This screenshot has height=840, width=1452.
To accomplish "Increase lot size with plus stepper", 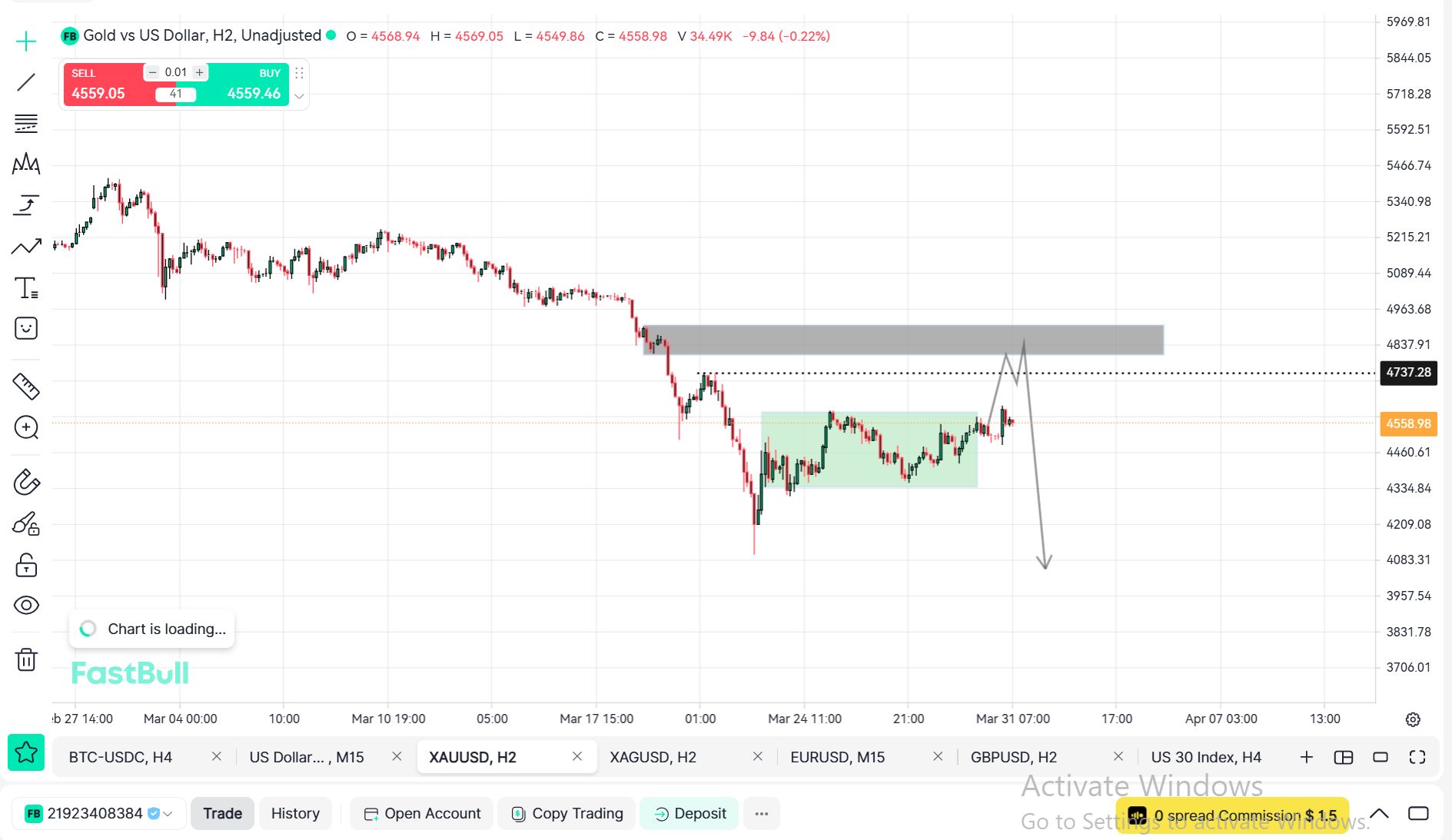I will click(x=199, y=72).
